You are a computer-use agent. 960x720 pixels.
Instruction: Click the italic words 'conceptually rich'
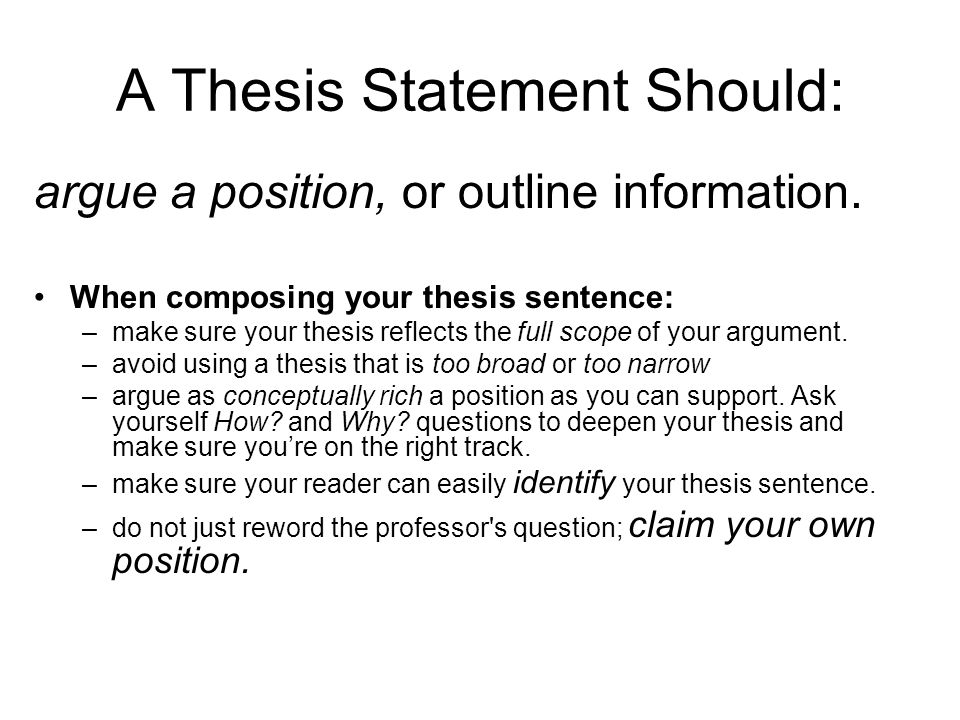(x=323, y=396)
